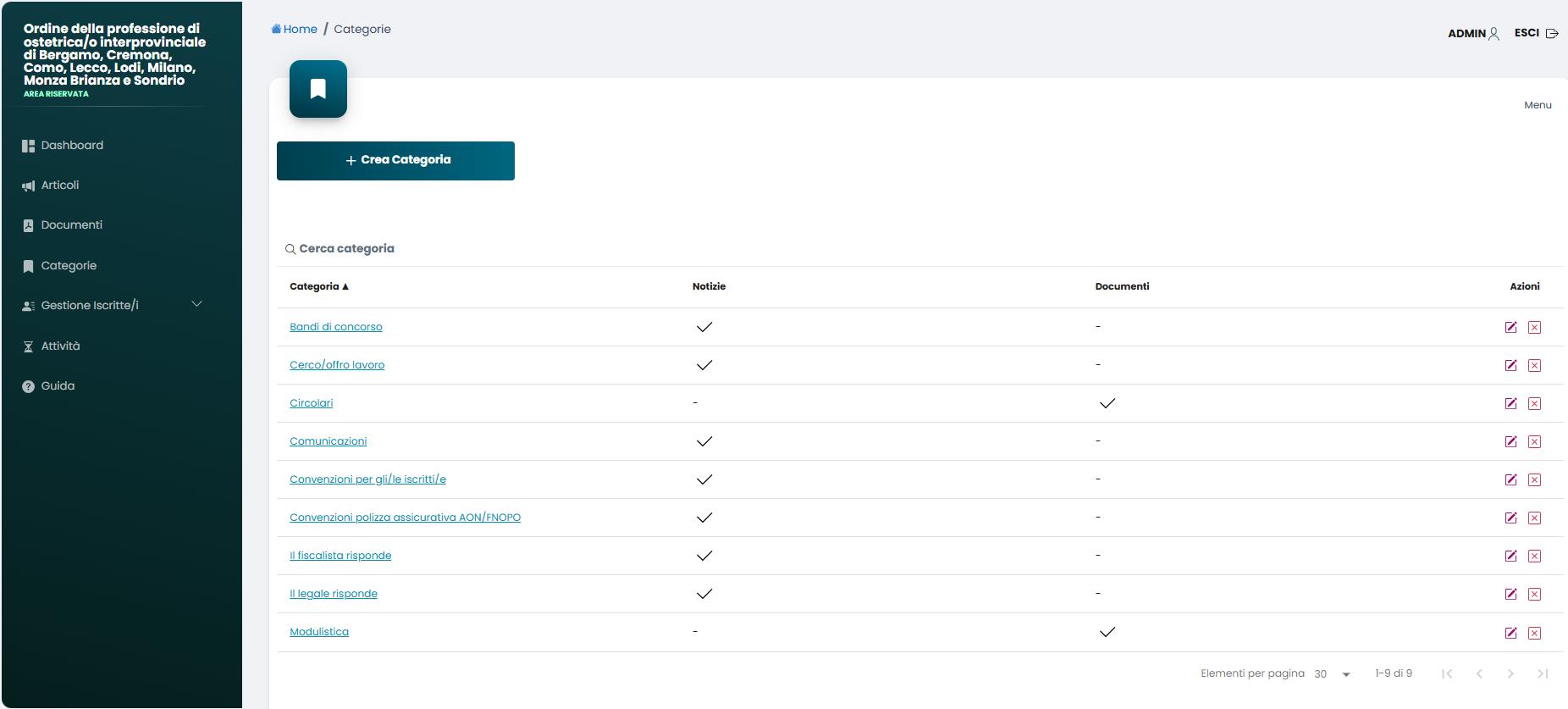Click the ADMIN user profile icon

pos(1493,34)
